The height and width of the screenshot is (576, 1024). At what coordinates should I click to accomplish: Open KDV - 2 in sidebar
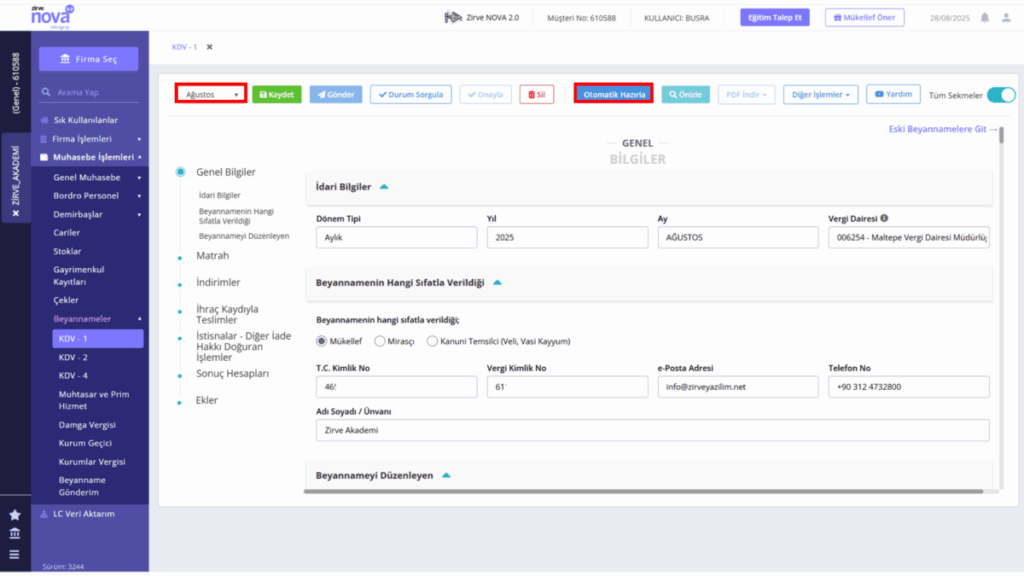(73, 357)
